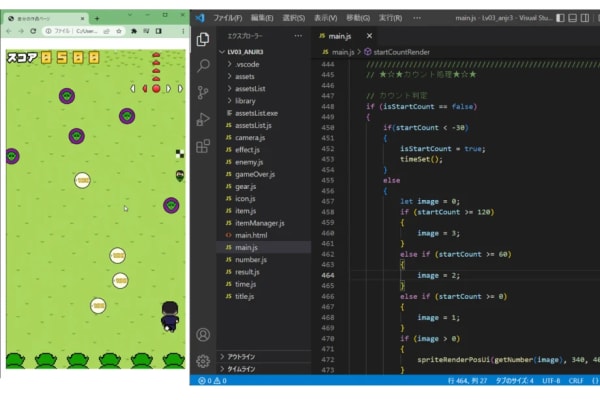Expand the assets folder in Explorer
The width and height of the screenshot is (600, 400).
246,75
